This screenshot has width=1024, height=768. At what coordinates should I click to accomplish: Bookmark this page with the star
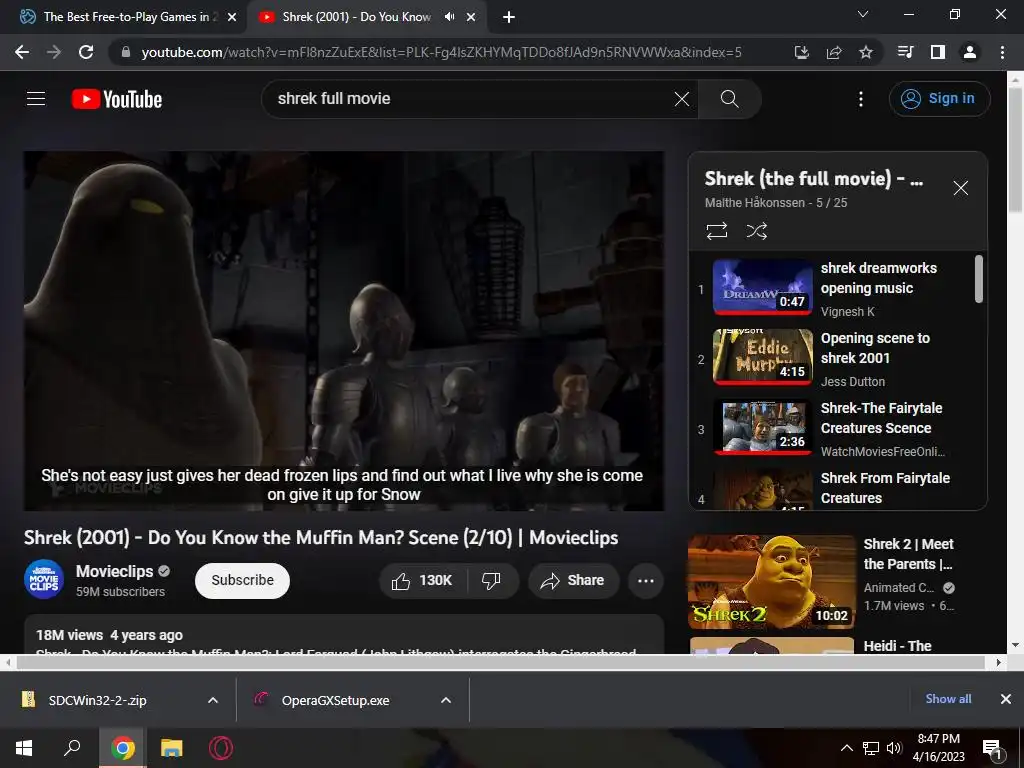865,52
